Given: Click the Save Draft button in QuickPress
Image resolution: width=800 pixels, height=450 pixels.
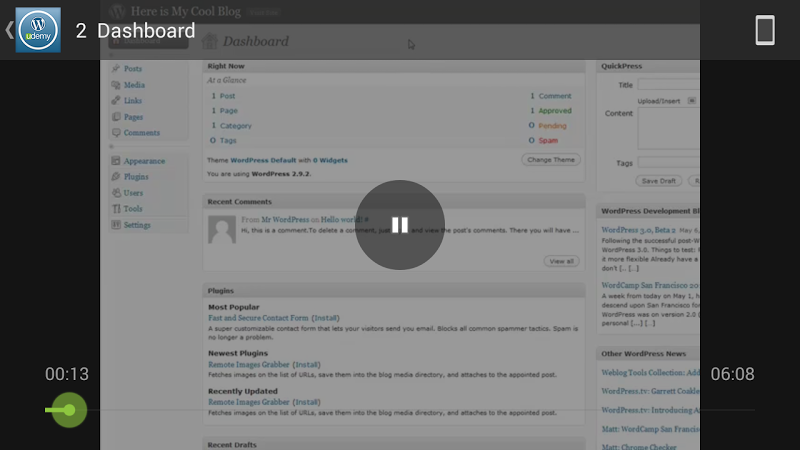Looking at the screenshot, I should coord(659,181).
